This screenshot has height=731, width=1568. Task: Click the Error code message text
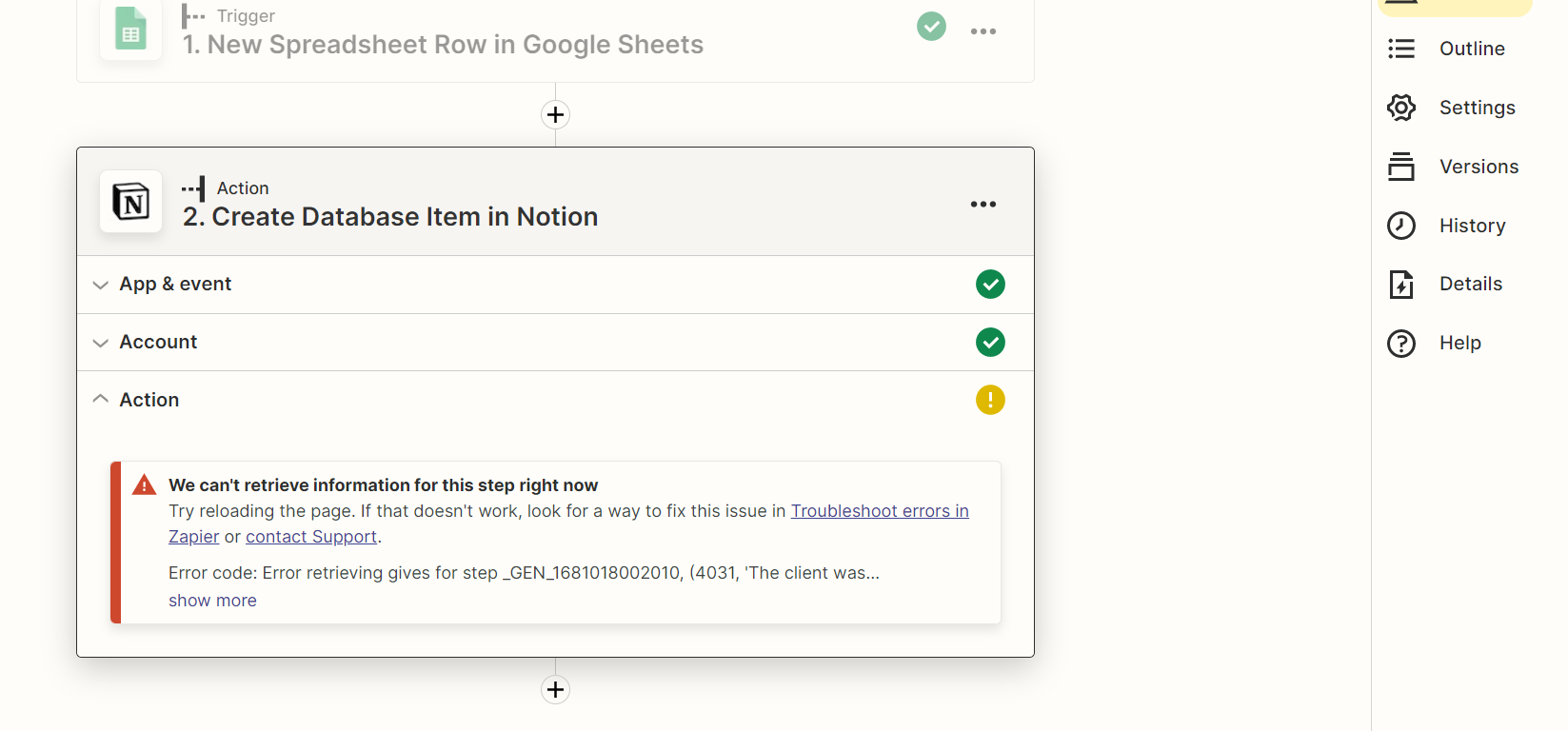pos(524,573)
